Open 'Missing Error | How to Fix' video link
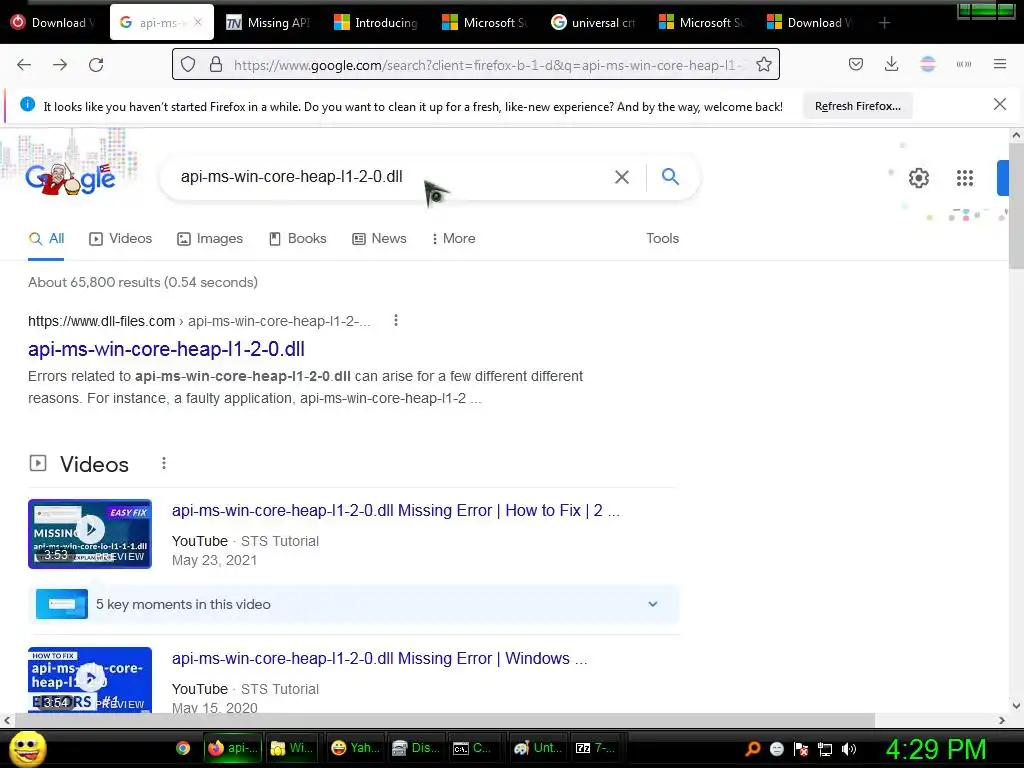1024x768 pixels. click(396, 510)
